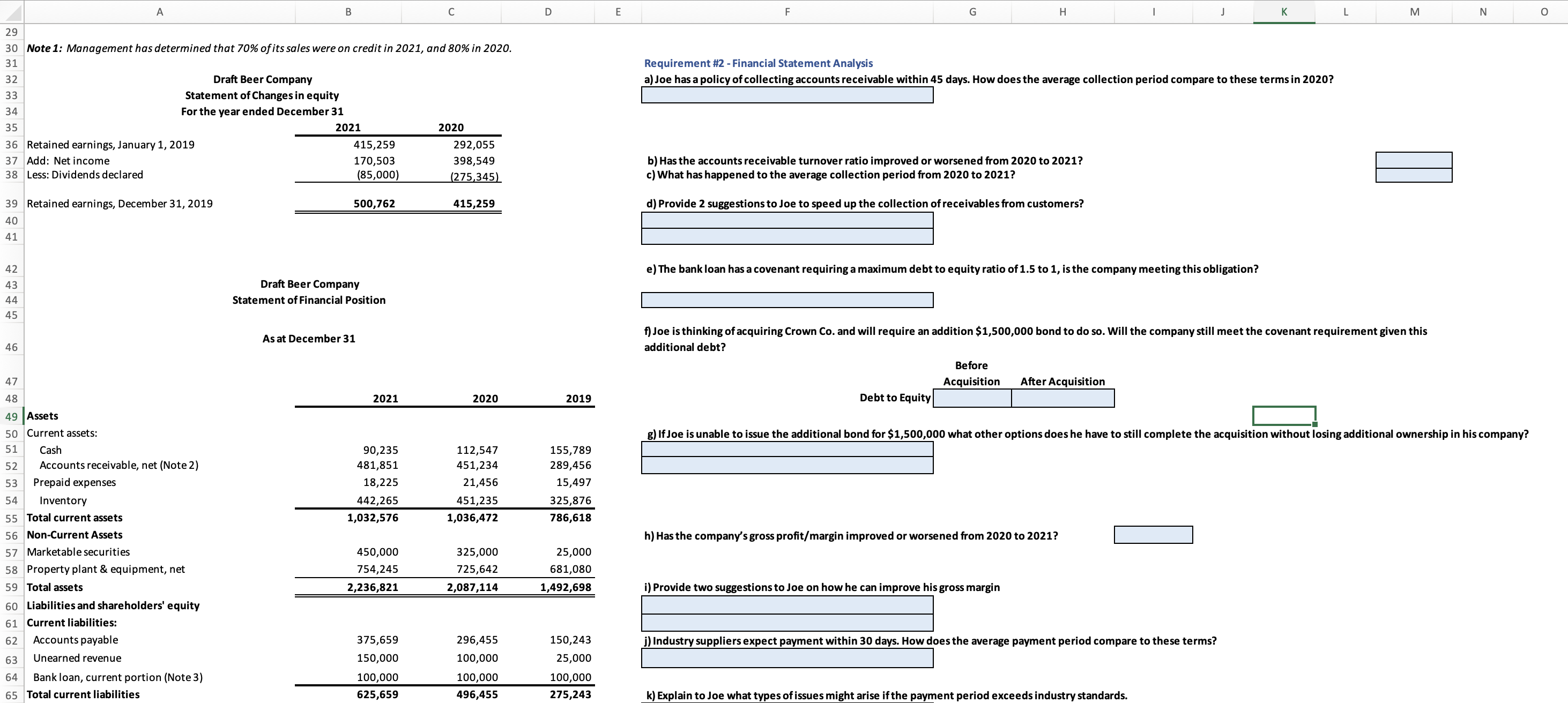Click the second suggestion box under question d

[x=786, y=236]
